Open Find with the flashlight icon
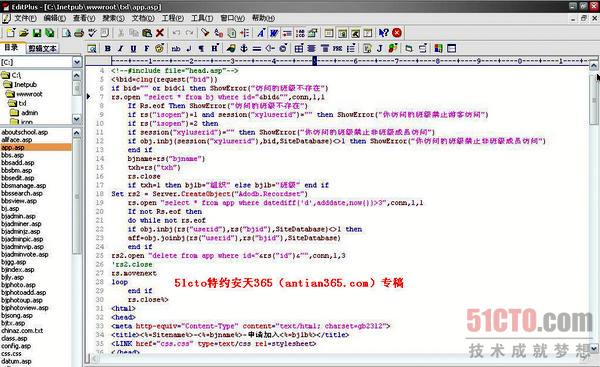Image resolution: width=600 pixels, height=367 pixels. [x=205, y=33]
